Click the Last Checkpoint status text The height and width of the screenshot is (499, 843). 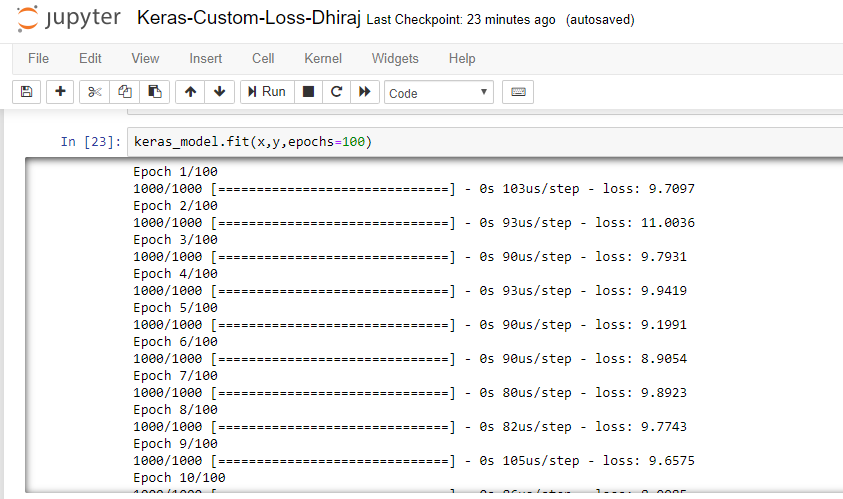coord(461,20)
